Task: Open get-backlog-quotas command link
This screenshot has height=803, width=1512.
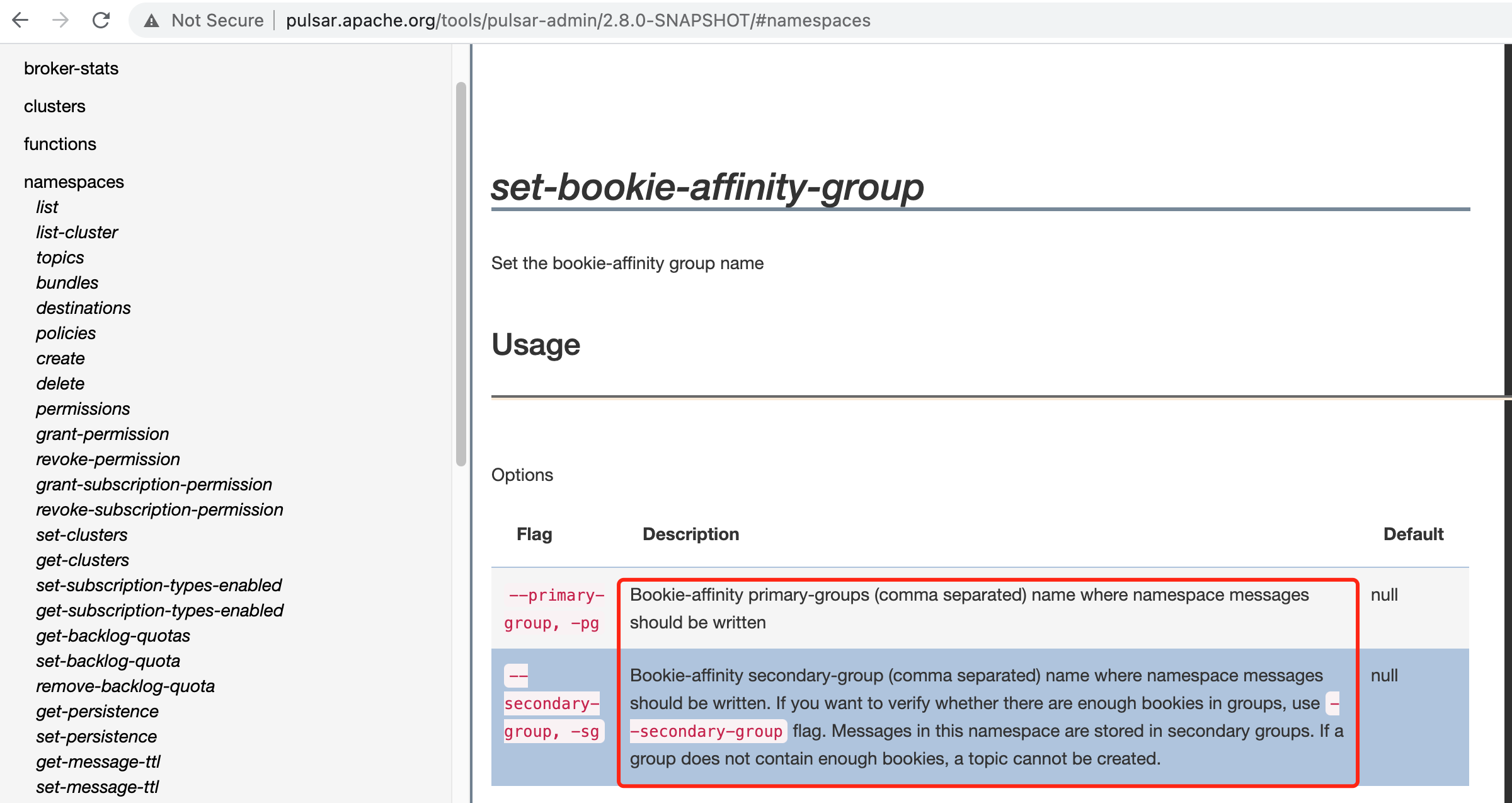Action: (x=113, y=635)
